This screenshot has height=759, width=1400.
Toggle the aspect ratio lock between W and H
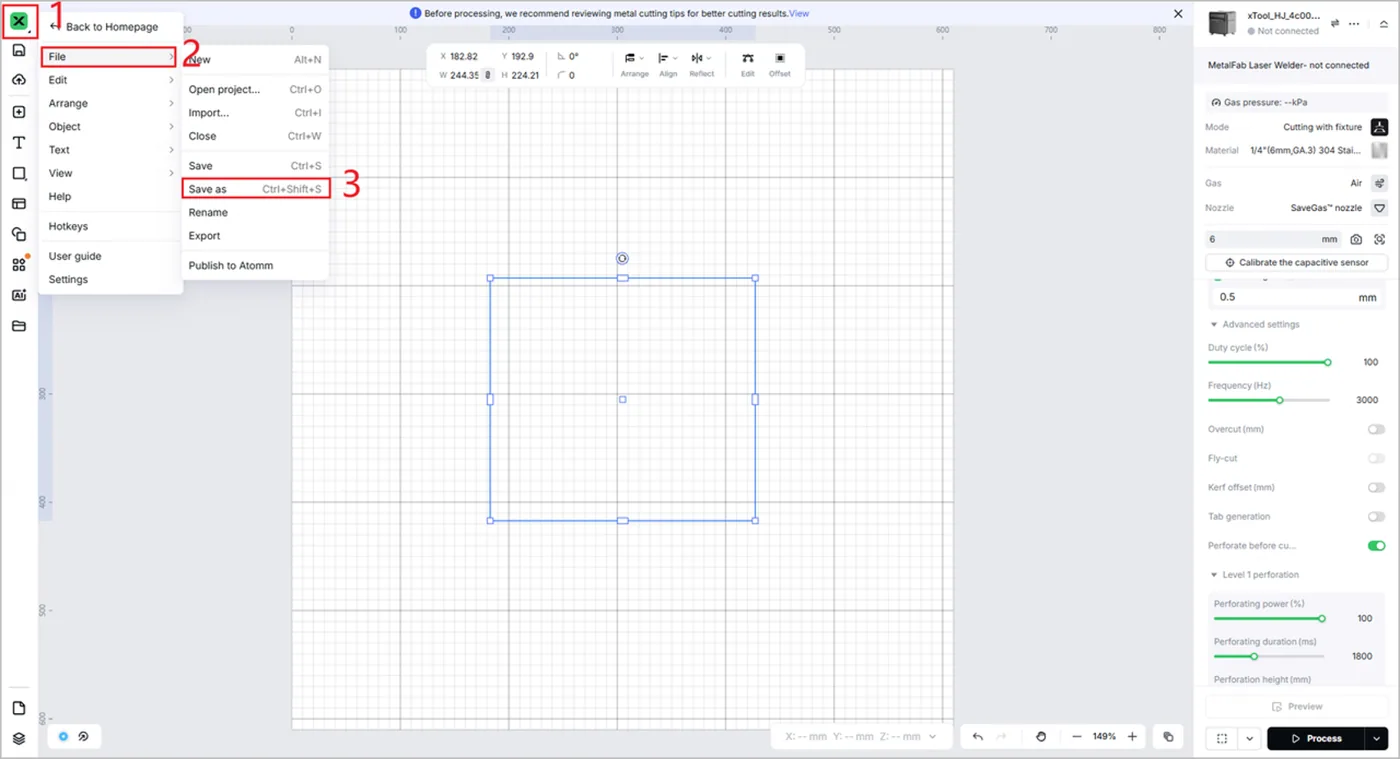pos(488,75)
